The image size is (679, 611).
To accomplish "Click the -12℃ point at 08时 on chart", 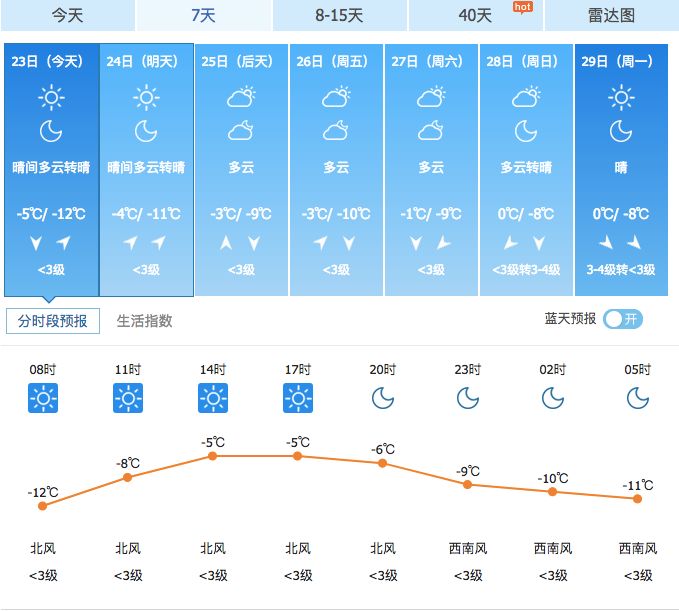I will point(42,506).
